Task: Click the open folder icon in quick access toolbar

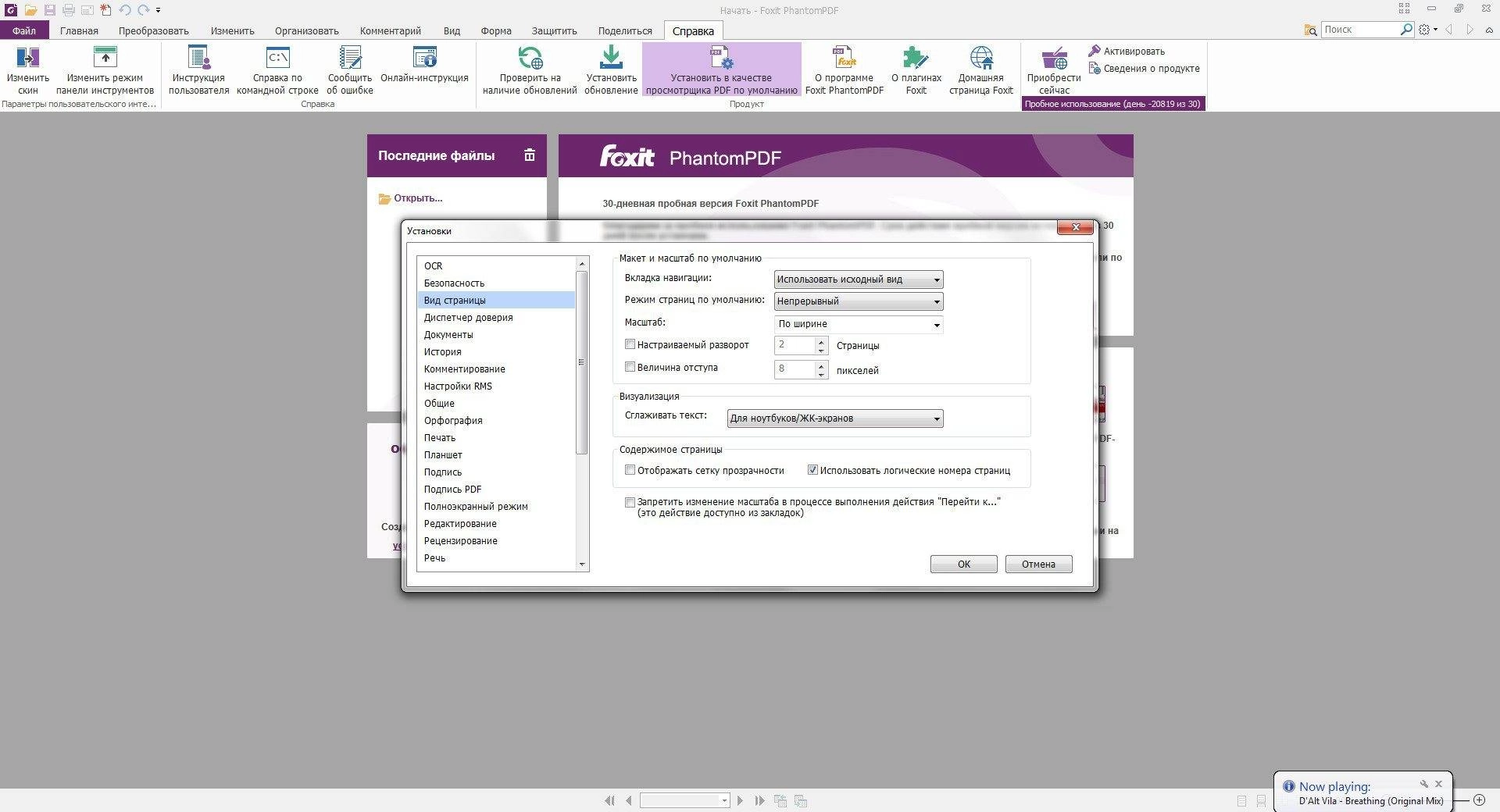Action: pyautogui.click(x=30, y=10)
